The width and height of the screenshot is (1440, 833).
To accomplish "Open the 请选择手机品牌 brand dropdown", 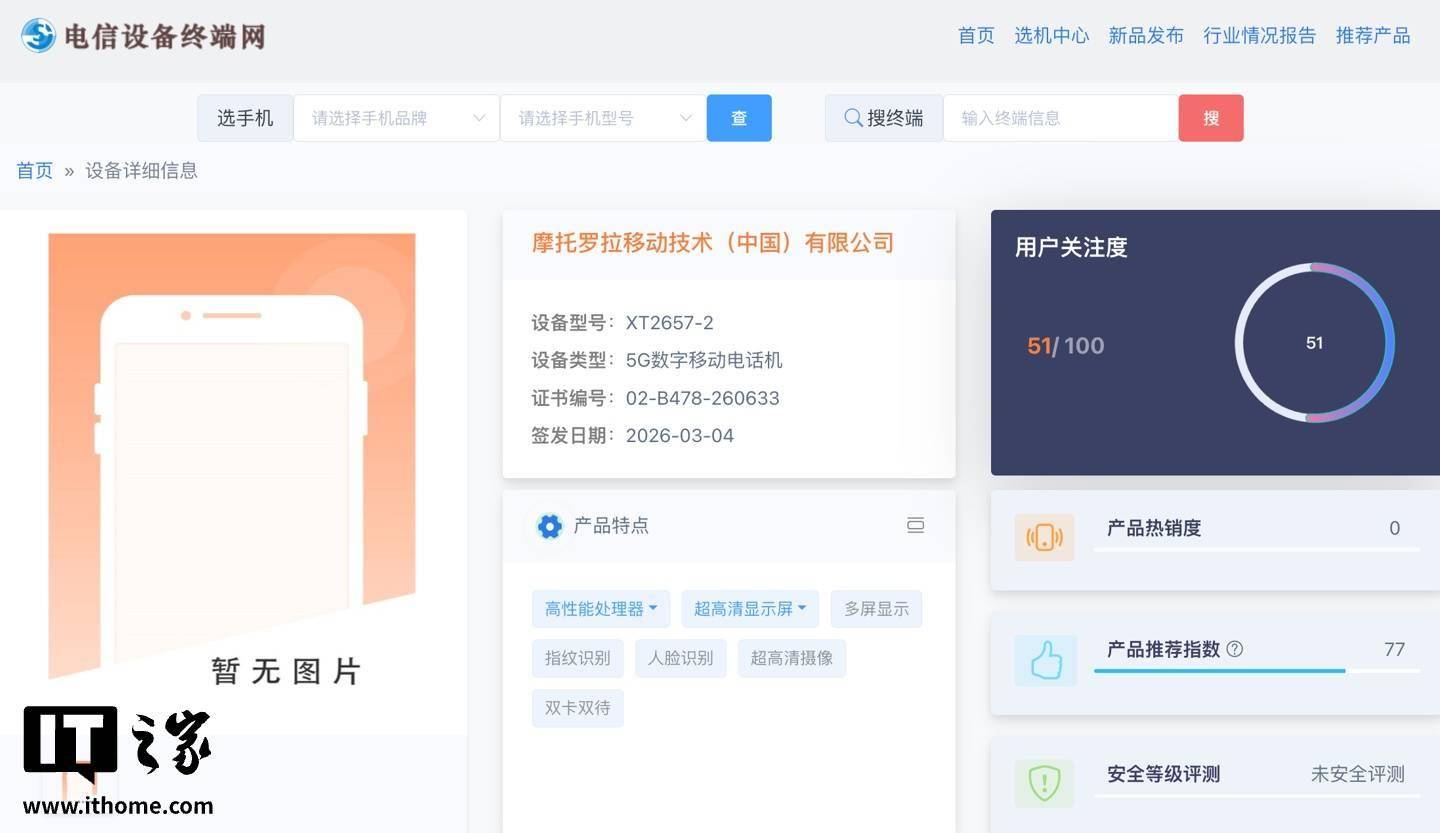I will [396, 118].
